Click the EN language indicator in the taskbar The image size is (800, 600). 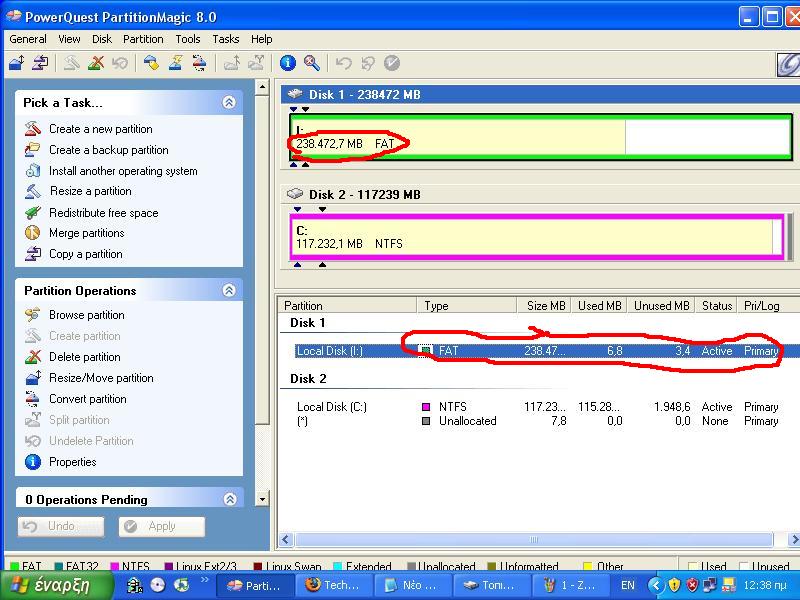(628, 585)
